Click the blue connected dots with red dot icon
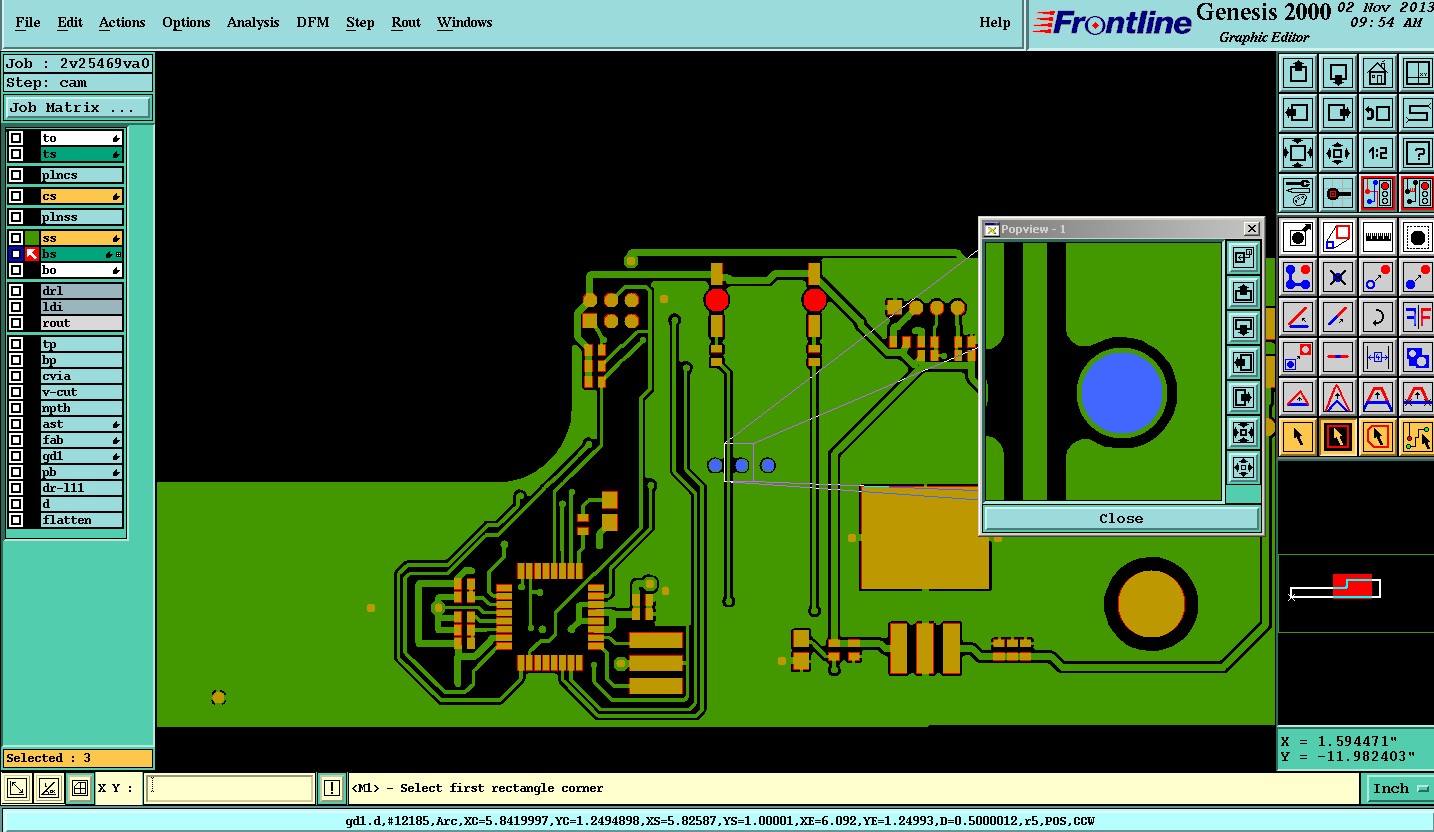Viewport: 1434px width, 832px height. coord(1298,277)
